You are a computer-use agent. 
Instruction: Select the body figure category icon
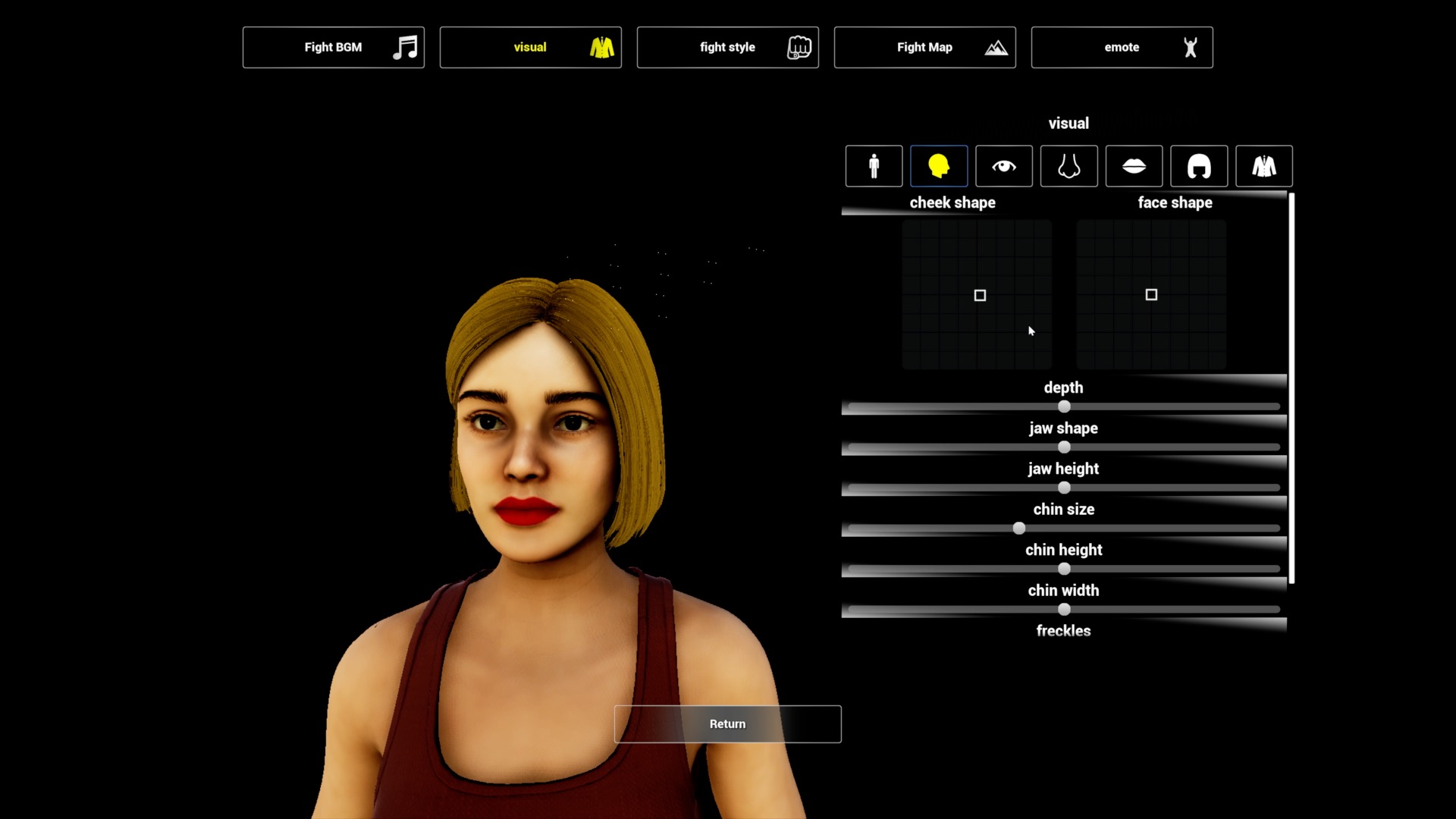[x=874, y=166]
